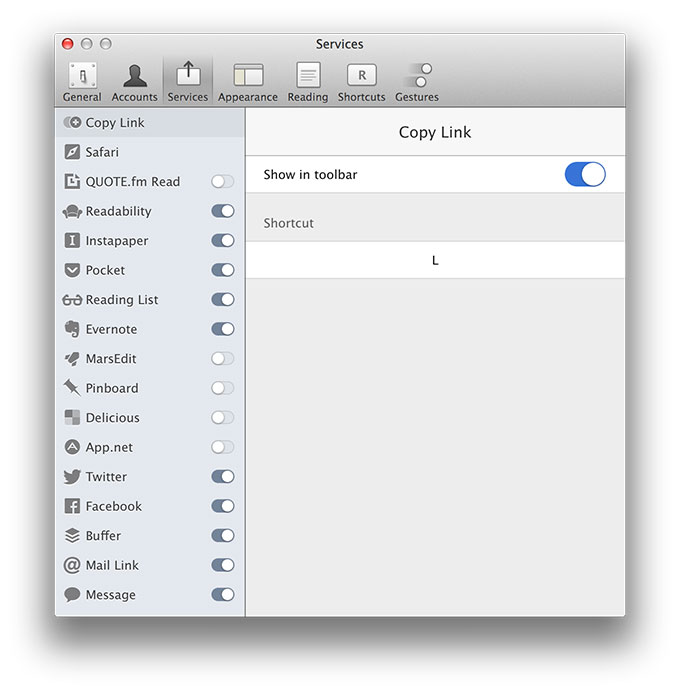Click the MarsEdit rocket icon
680x692 pixels.
point(72,359)
